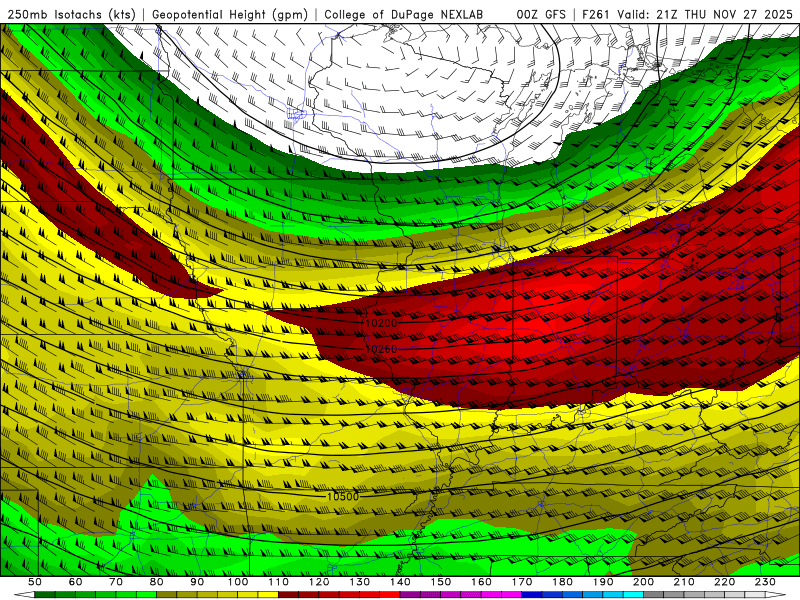The image size is (800, 600).
Task: Click the 70 value on the color scale
Action: [x=116, y=582]
